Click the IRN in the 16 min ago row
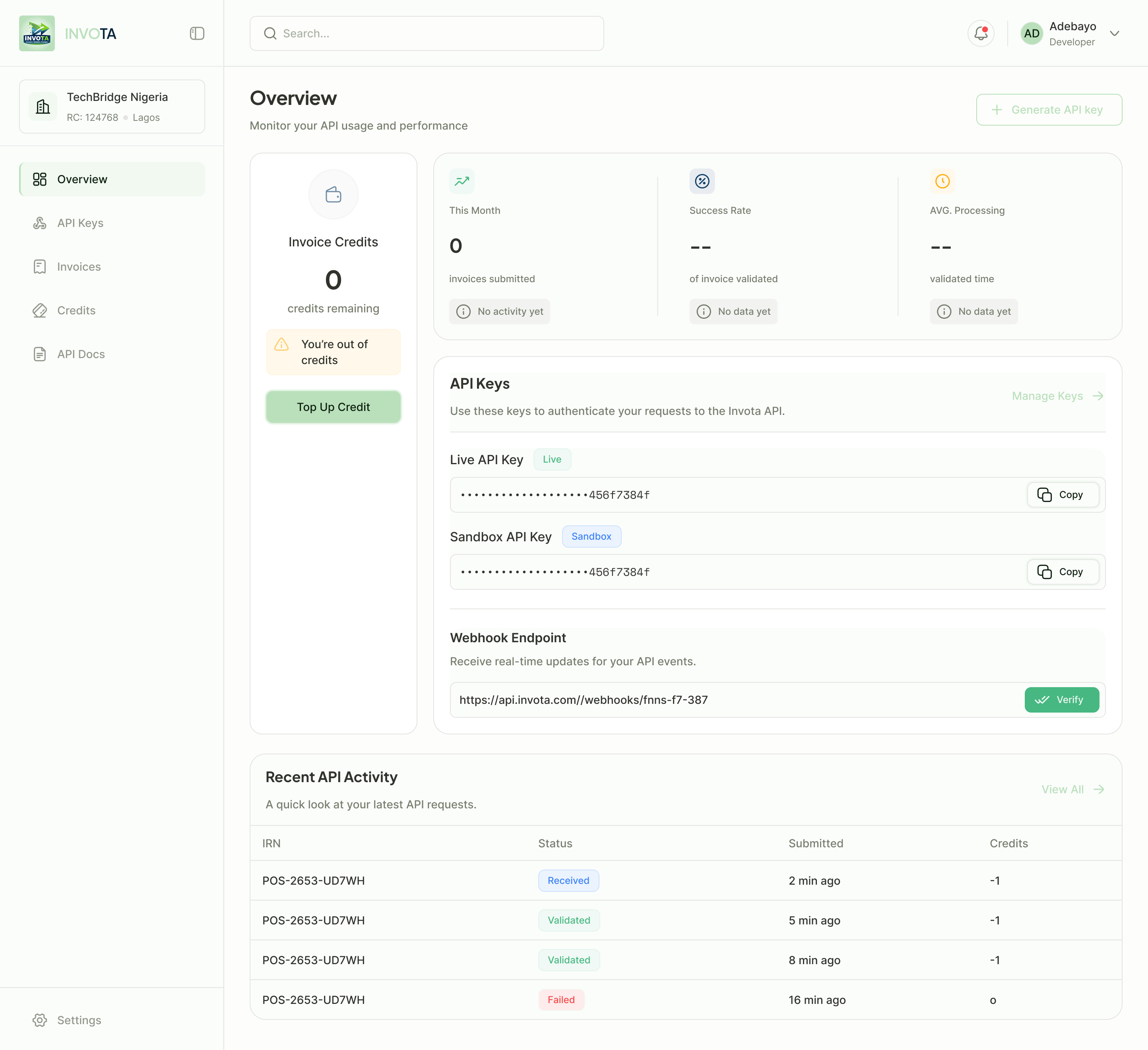Viewport: 1148px width, 1050px height. point(313,1000)
